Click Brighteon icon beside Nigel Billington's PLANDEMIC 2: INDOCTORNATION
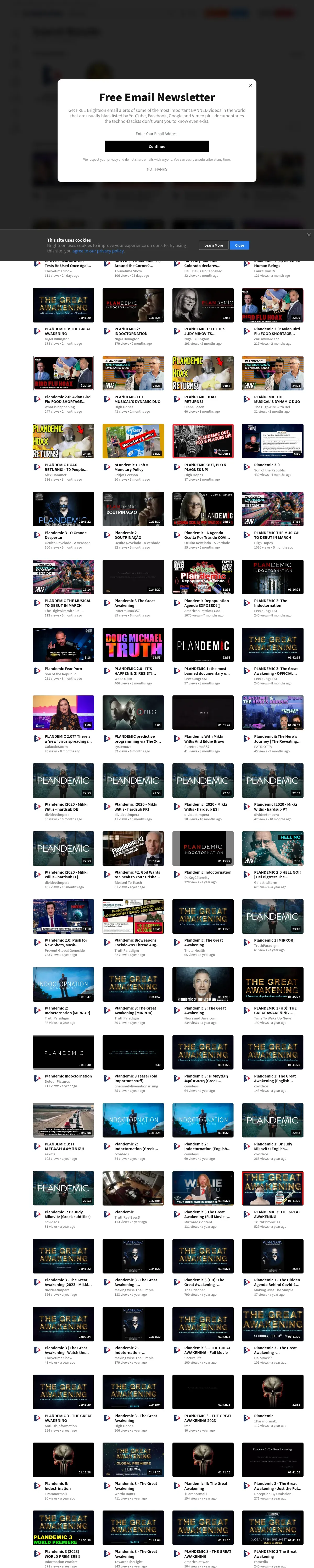This screenshot has width=314, height=1568. (107, 332)
